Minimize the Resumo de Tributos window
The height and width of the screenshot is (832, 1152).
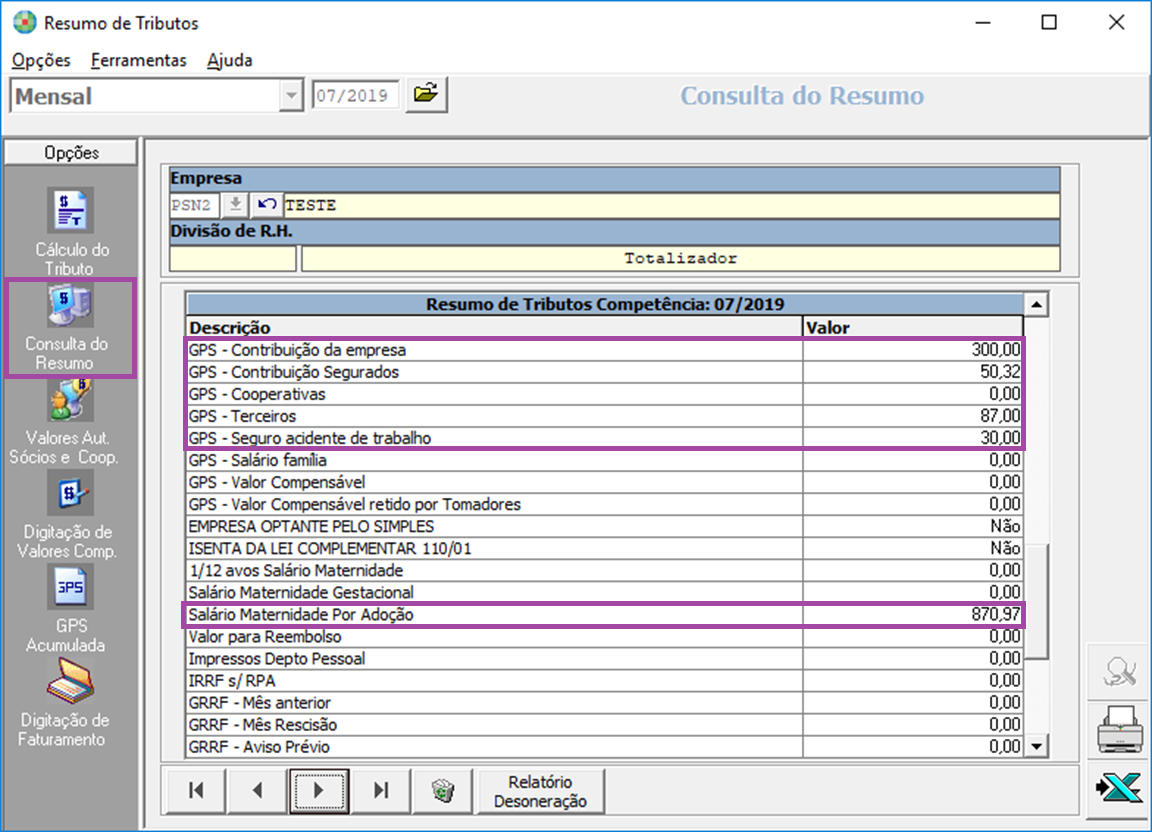pos(983,23)
